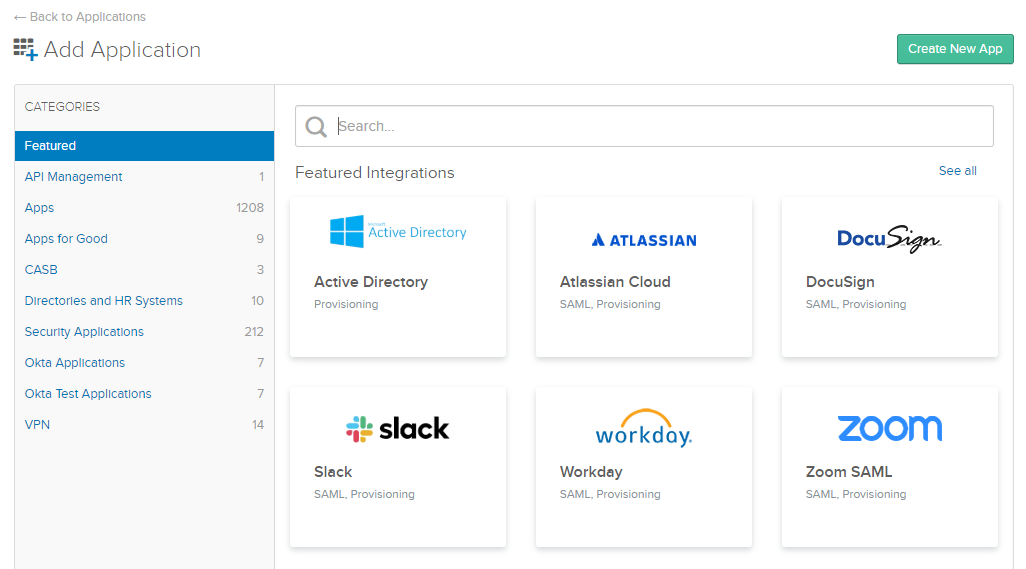1026x569 pixels.
Task: Select the VPN category
Action: click(x=37, y=425)
